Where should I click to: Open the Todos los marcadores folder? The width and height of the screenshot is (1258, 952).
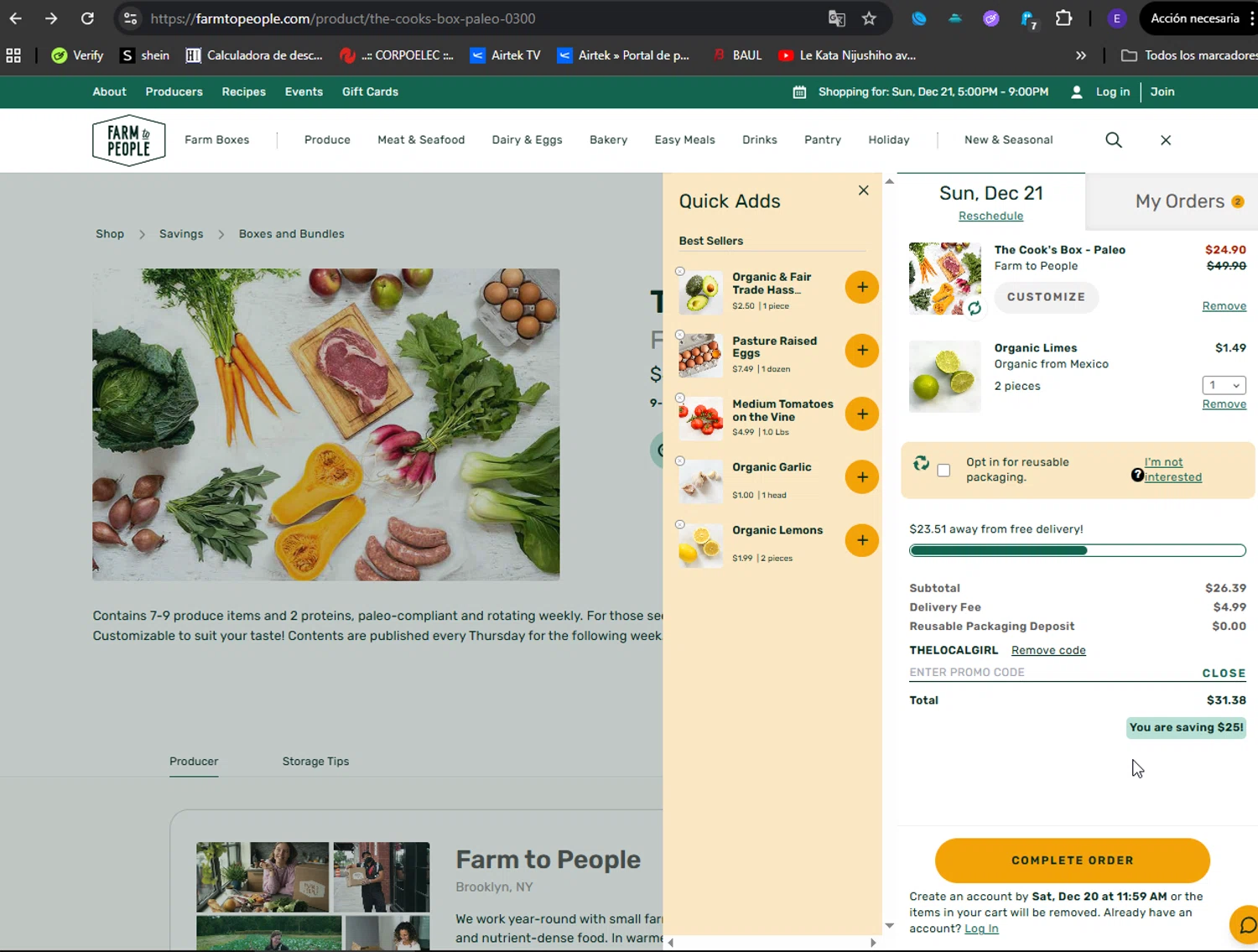[x=1188, y=55]
